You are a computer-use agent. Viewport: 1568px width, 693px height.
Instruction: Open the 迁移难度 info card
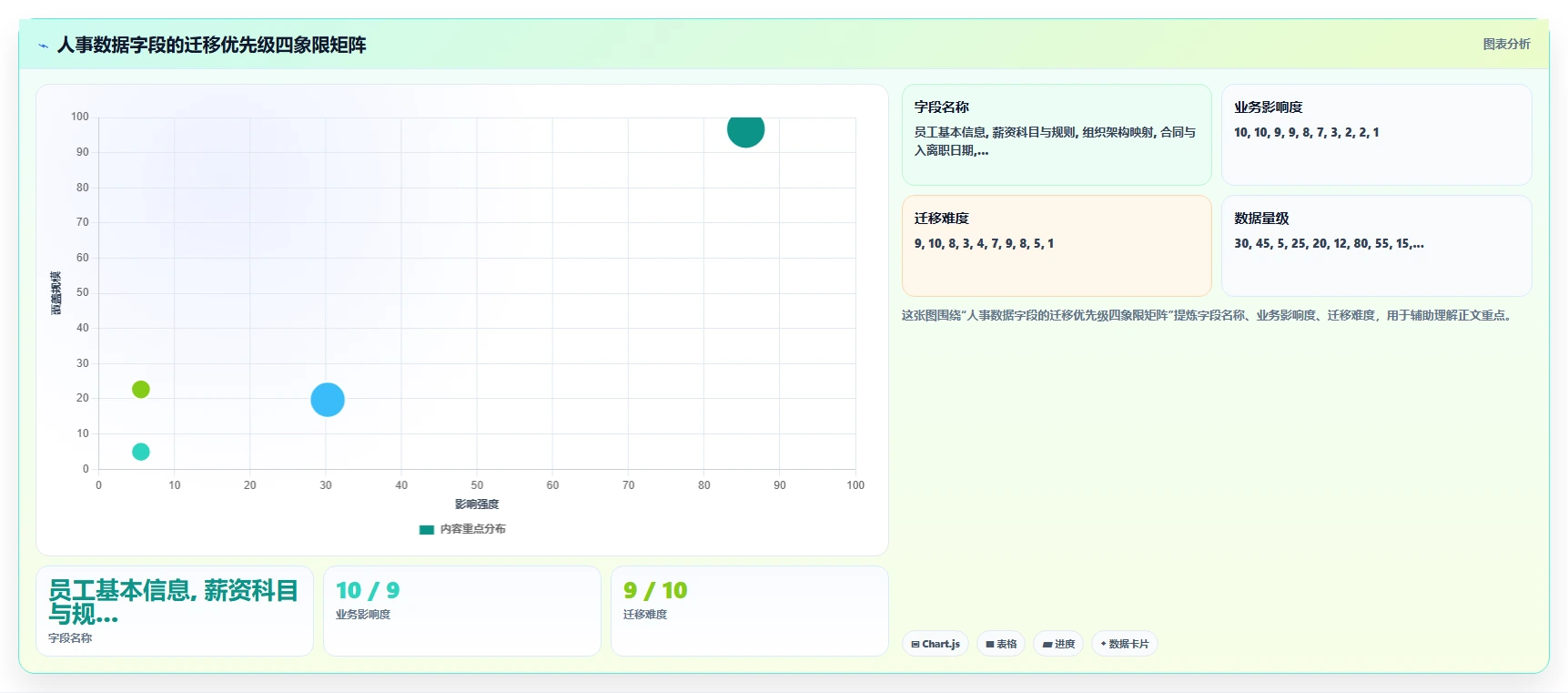(1057, 246)
